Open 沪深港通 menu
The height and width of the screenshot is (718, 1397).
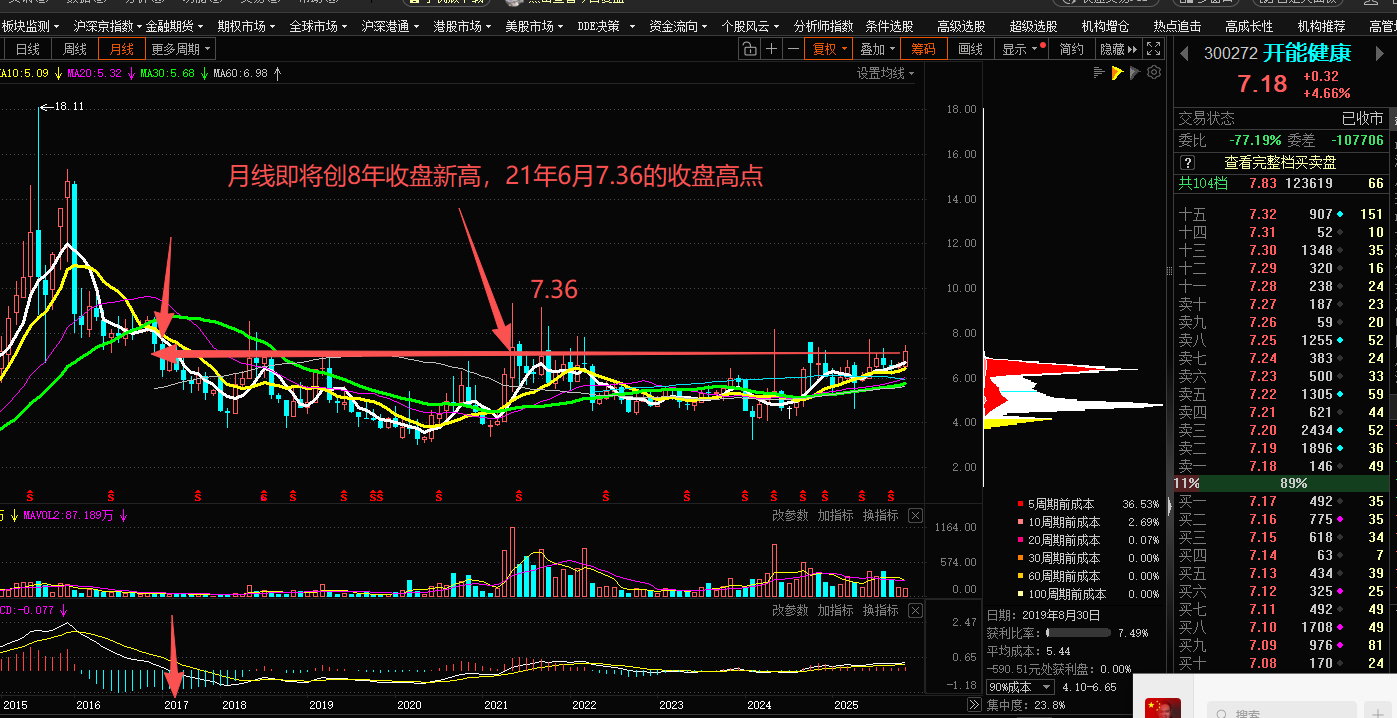[391, 26]
